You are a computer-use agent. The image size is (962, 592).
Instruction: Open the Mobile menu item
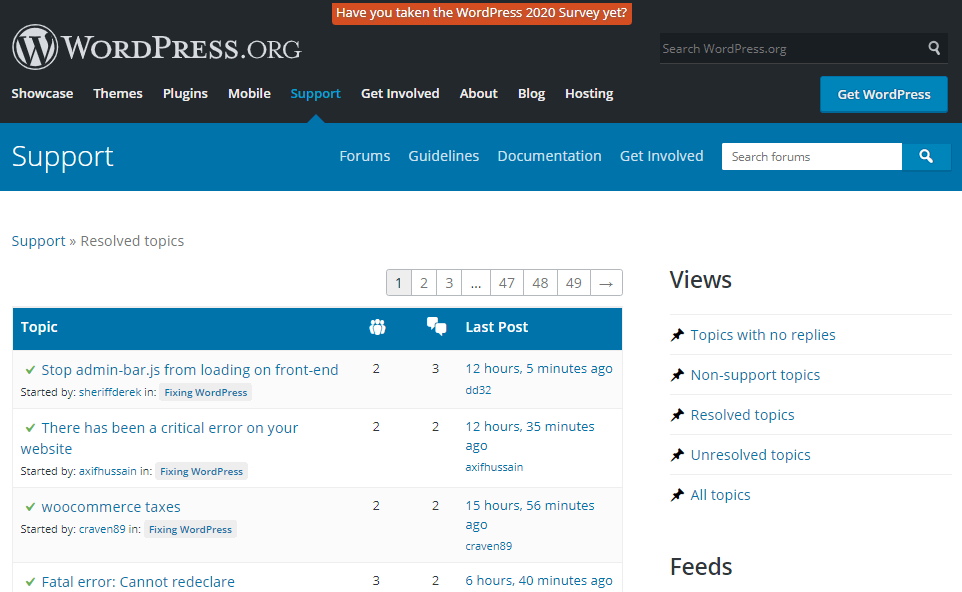(249, 94)
